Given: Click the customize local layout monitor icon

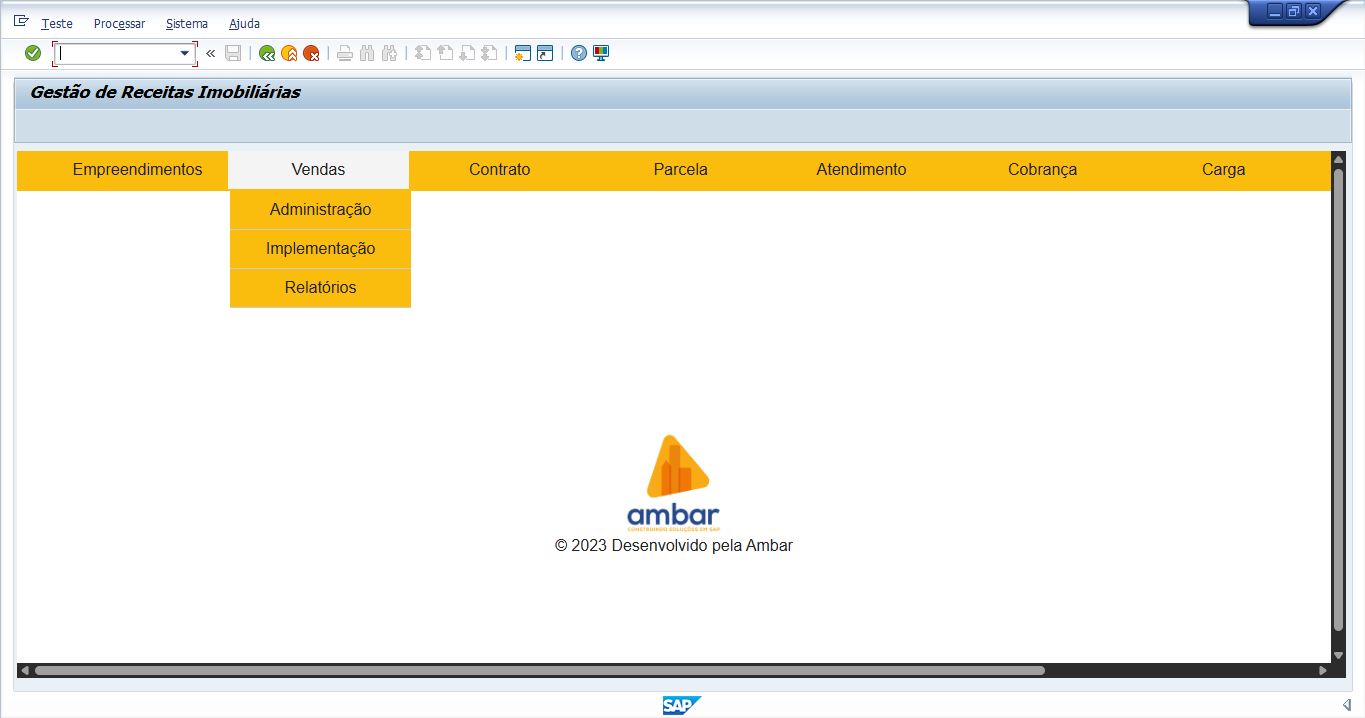Looking at the screenshot, I should pos(601,53).
